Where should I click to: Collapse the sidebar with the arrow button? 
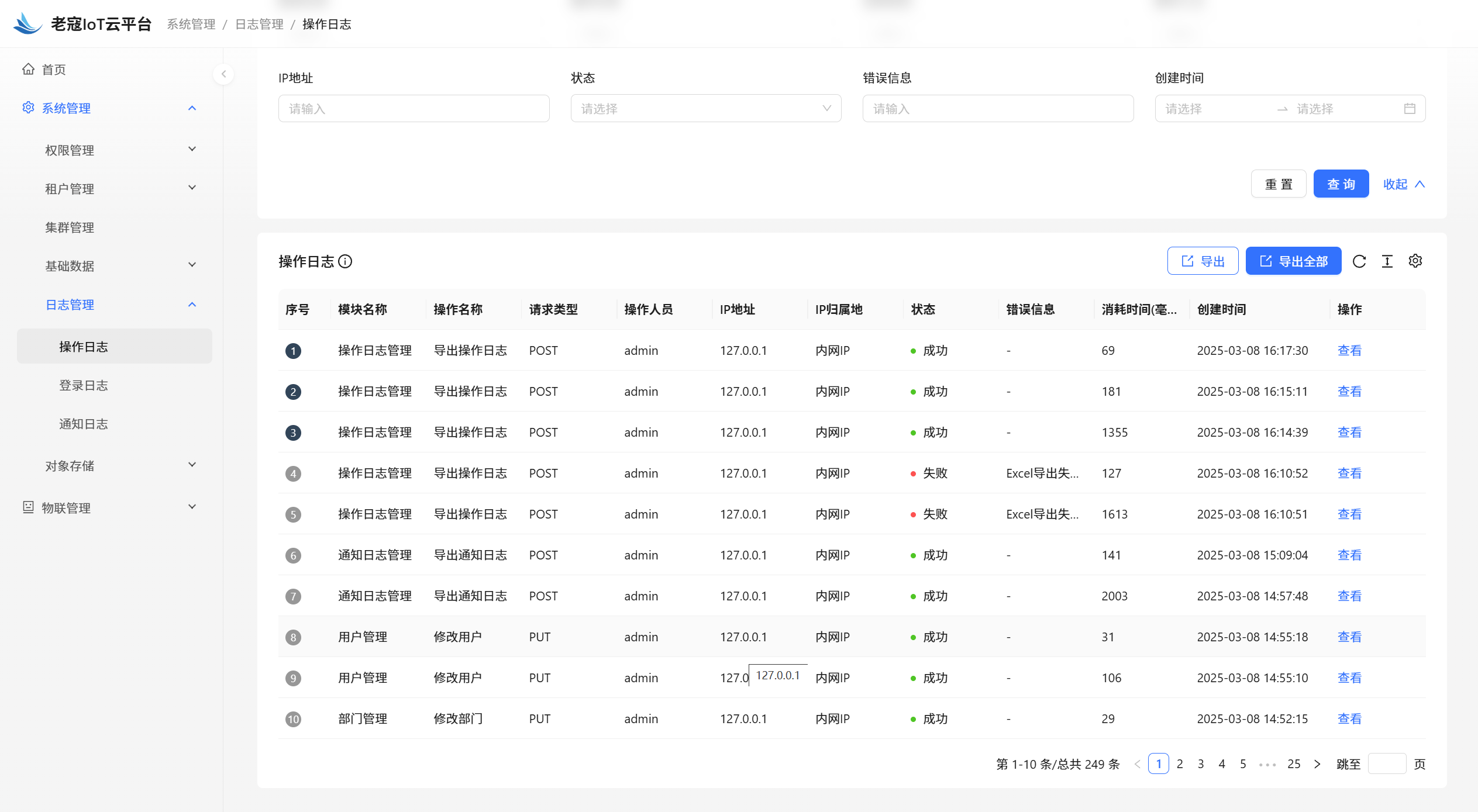pos(223,74)
